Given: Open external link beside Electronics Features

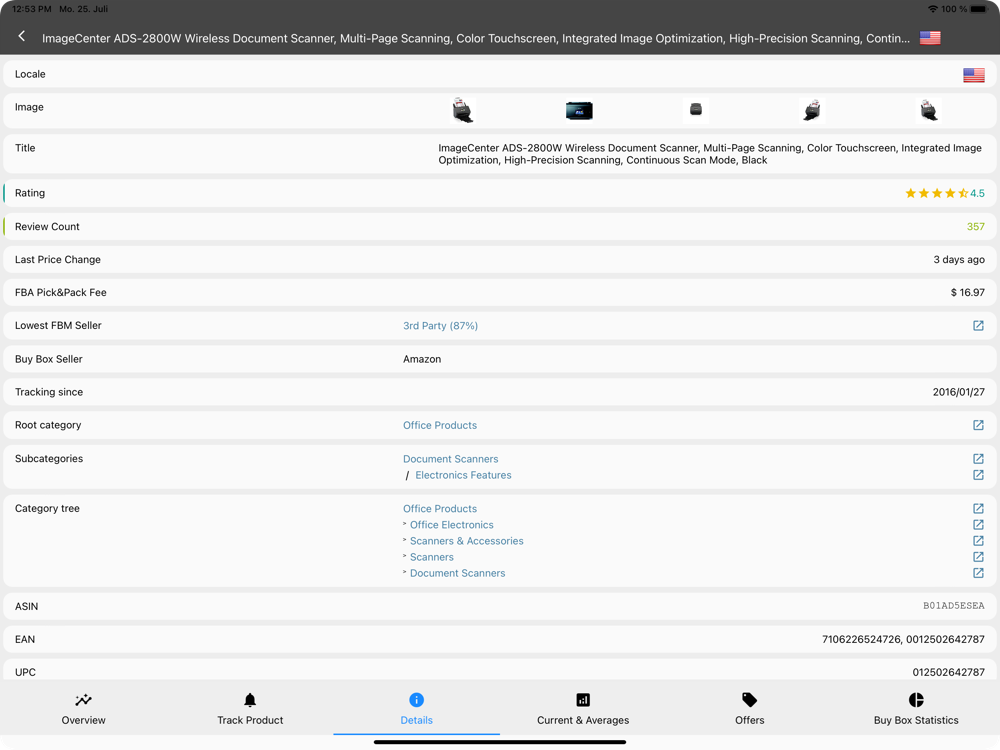Looking at the screenshot, I should [x=978, y=475].
